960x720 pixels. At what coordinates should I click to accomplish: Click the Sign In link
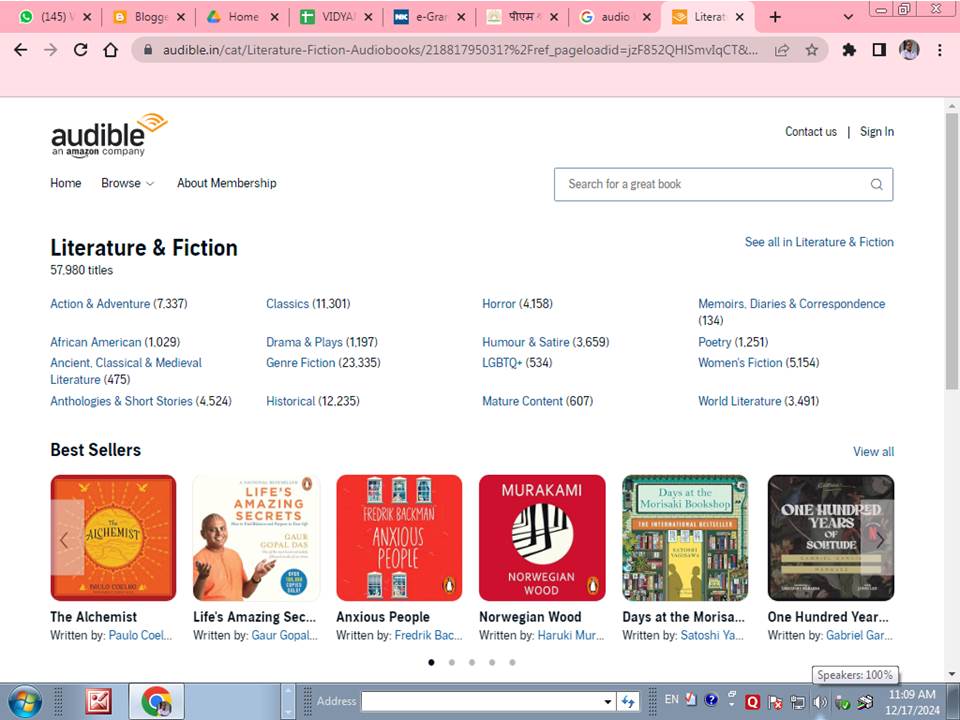click(x=877, y=132)
